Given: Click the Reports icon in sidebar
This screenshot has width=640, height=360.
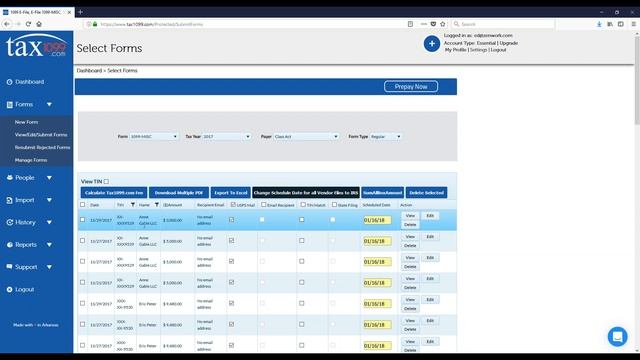Looking at the screenshot, I should pyautogui.click(x=9, y=245).
